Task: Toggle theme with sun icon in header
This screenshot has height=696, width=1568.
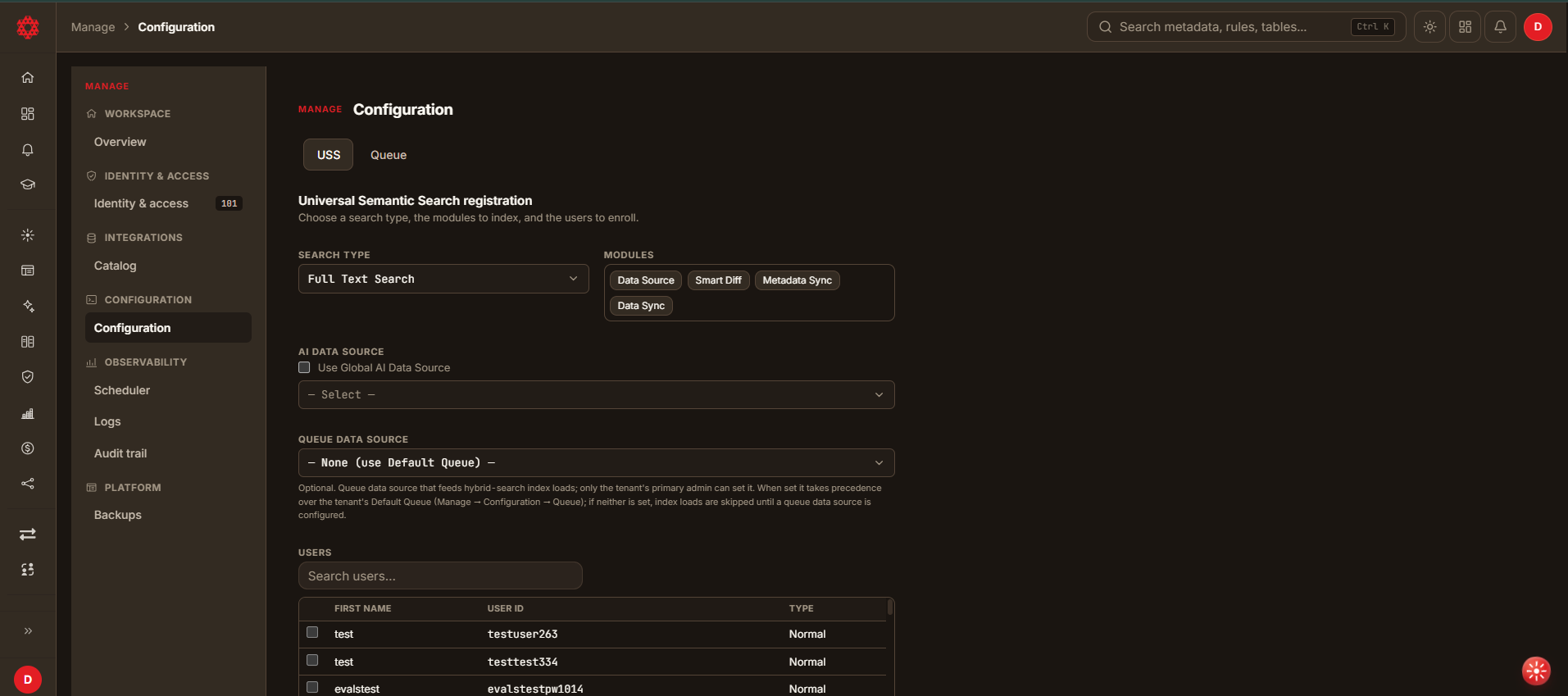Action: [1429, 27]
